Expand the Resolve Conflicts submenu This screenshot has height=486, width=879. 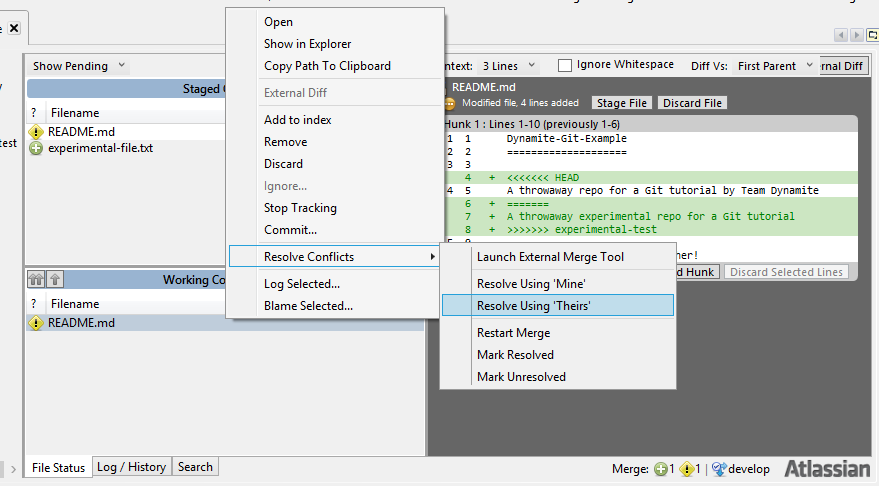coord(335,257)
